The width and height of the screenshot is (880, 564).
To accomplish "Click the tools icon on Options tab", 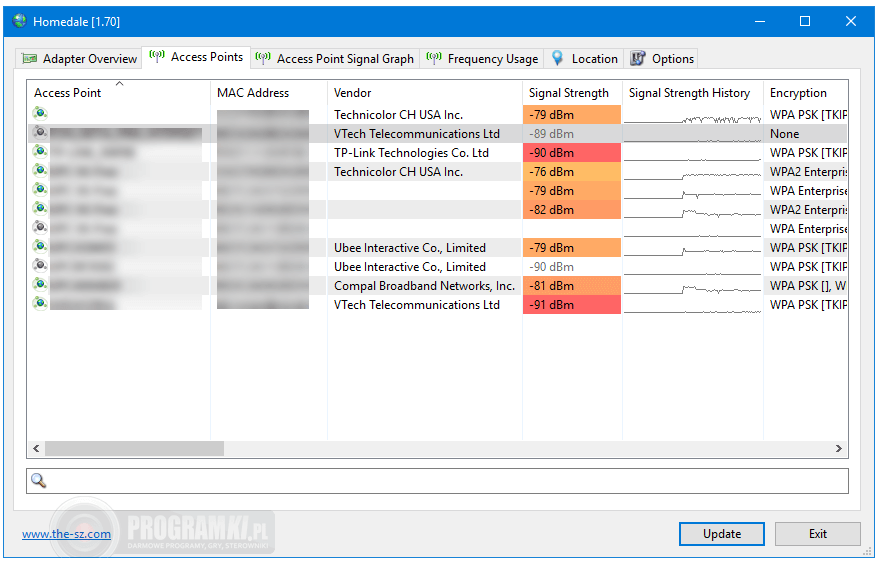I will 638,58.
